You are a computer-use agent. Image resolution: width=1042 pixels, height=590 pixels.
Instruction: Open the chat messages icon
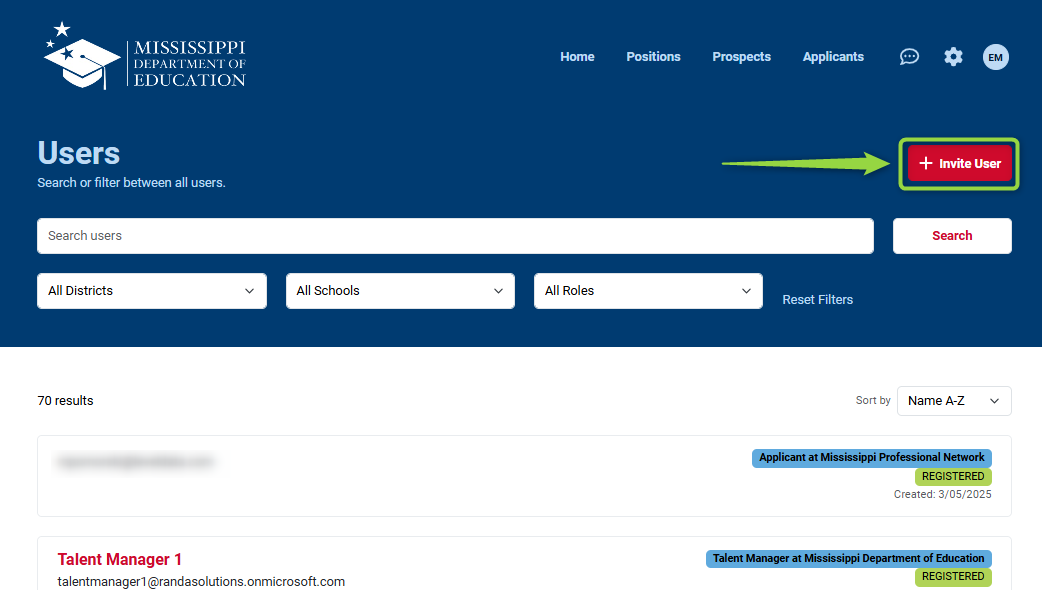click(909, 57)
